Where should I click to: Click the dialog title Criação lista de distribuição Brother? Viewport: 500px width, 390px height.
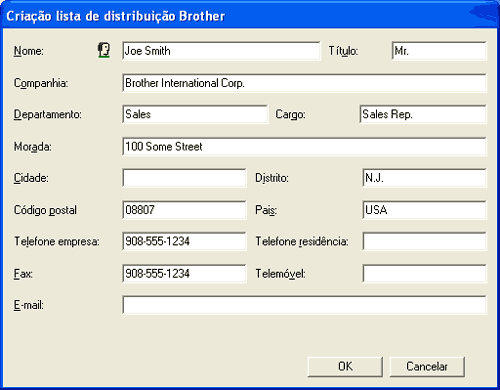pyautogui.click(x=116, y=16)
